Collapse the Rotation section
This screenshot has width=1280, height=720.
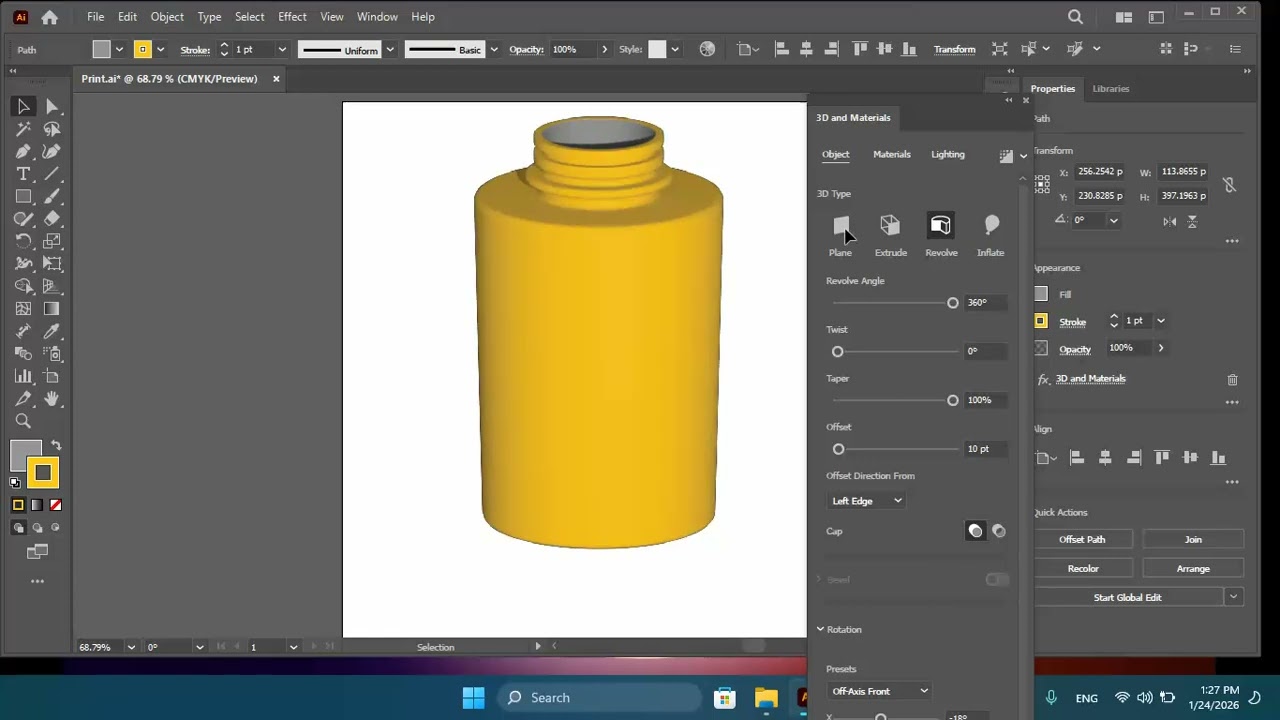[820, 629]
